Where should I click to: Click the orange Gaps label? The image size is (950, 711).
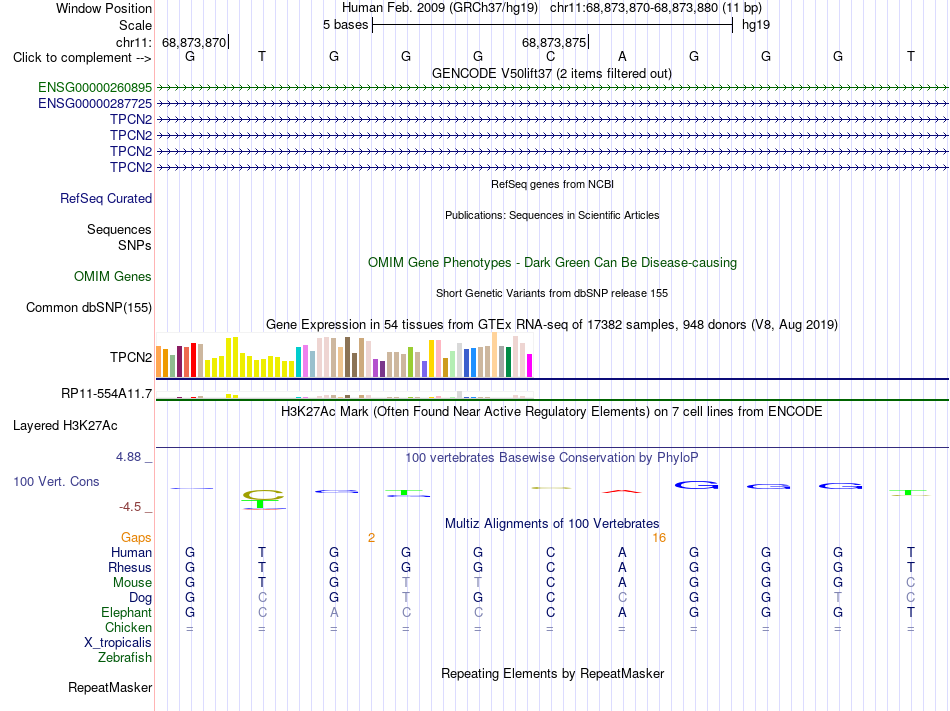point(136,538)
